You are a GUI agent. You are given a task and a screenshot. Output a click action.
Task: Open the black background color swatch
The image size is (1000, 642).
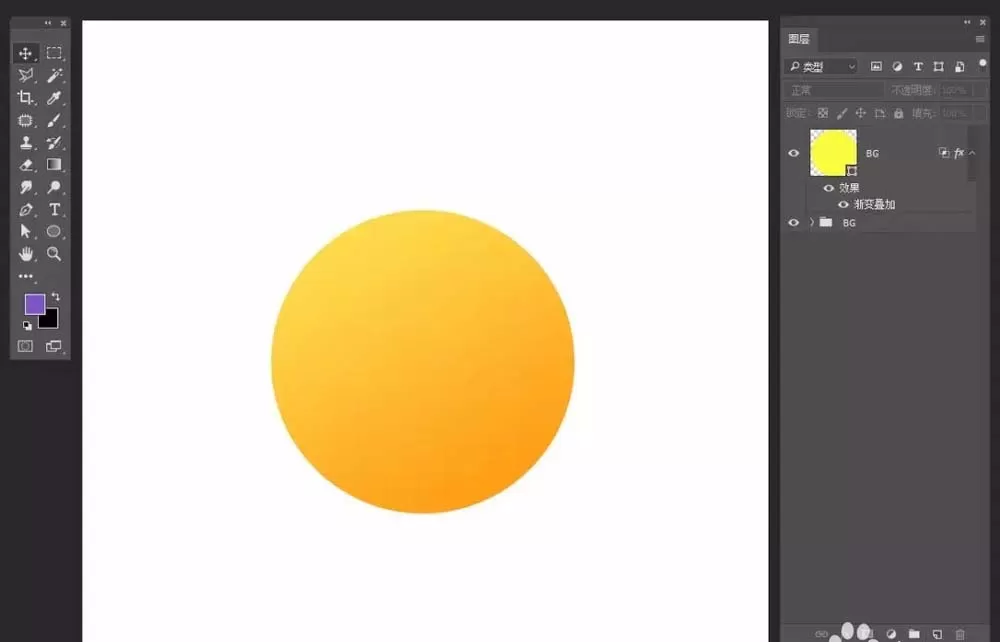(x=50, y=321)
